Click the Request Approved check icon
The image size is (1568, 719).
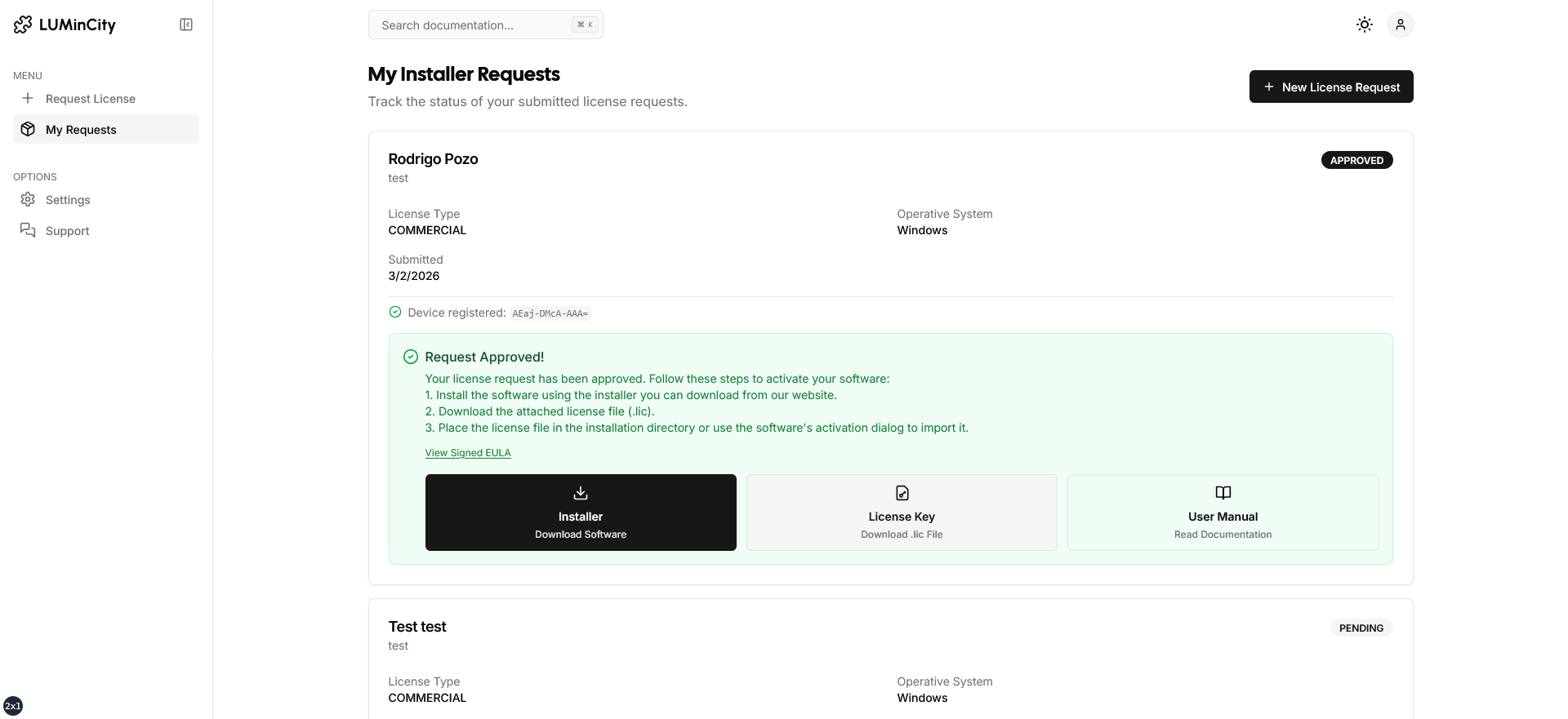coord(411,357)
